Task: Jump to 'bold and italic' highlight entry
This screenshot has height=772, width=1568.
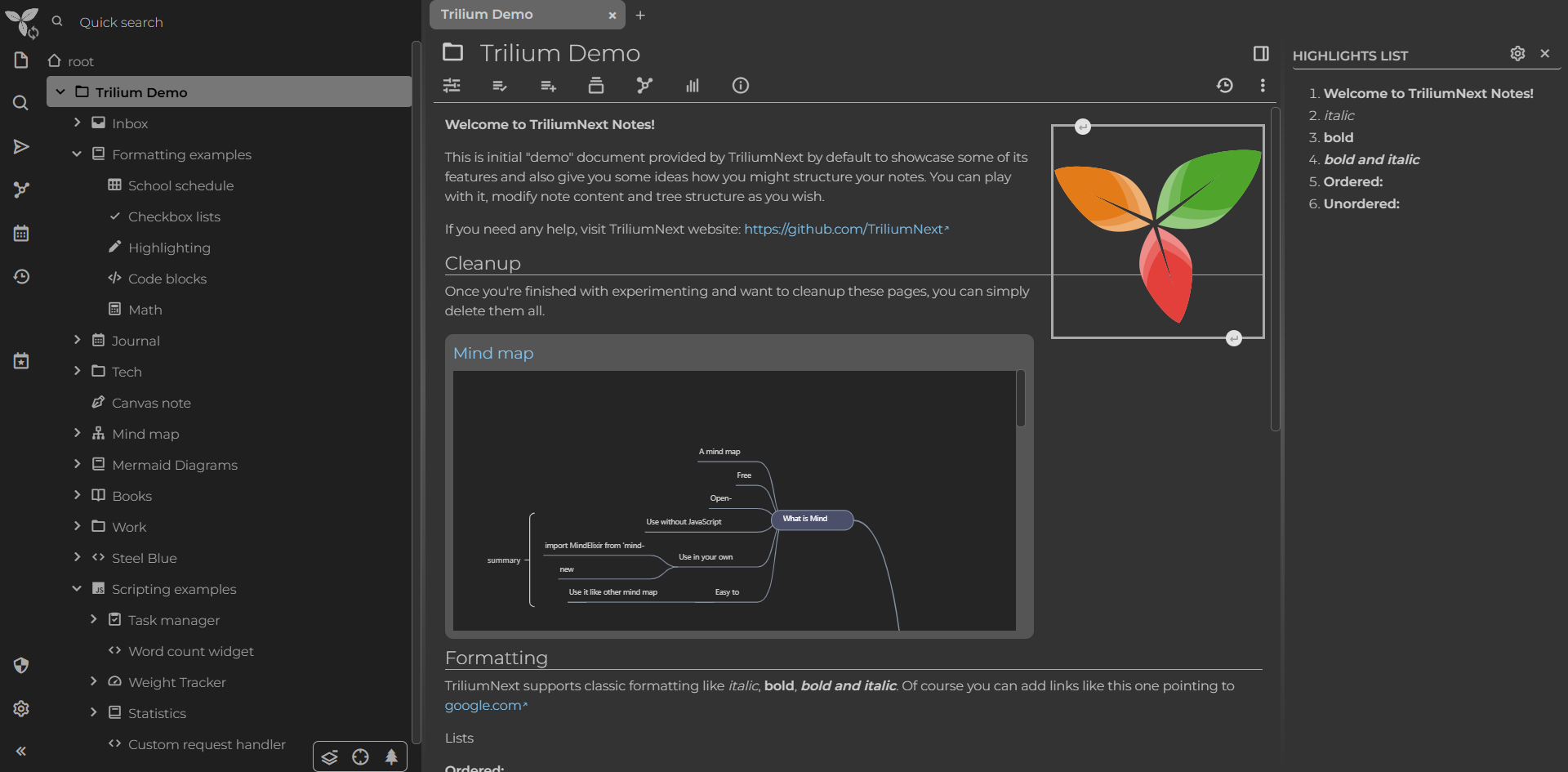Action: tap(1371, 159)
